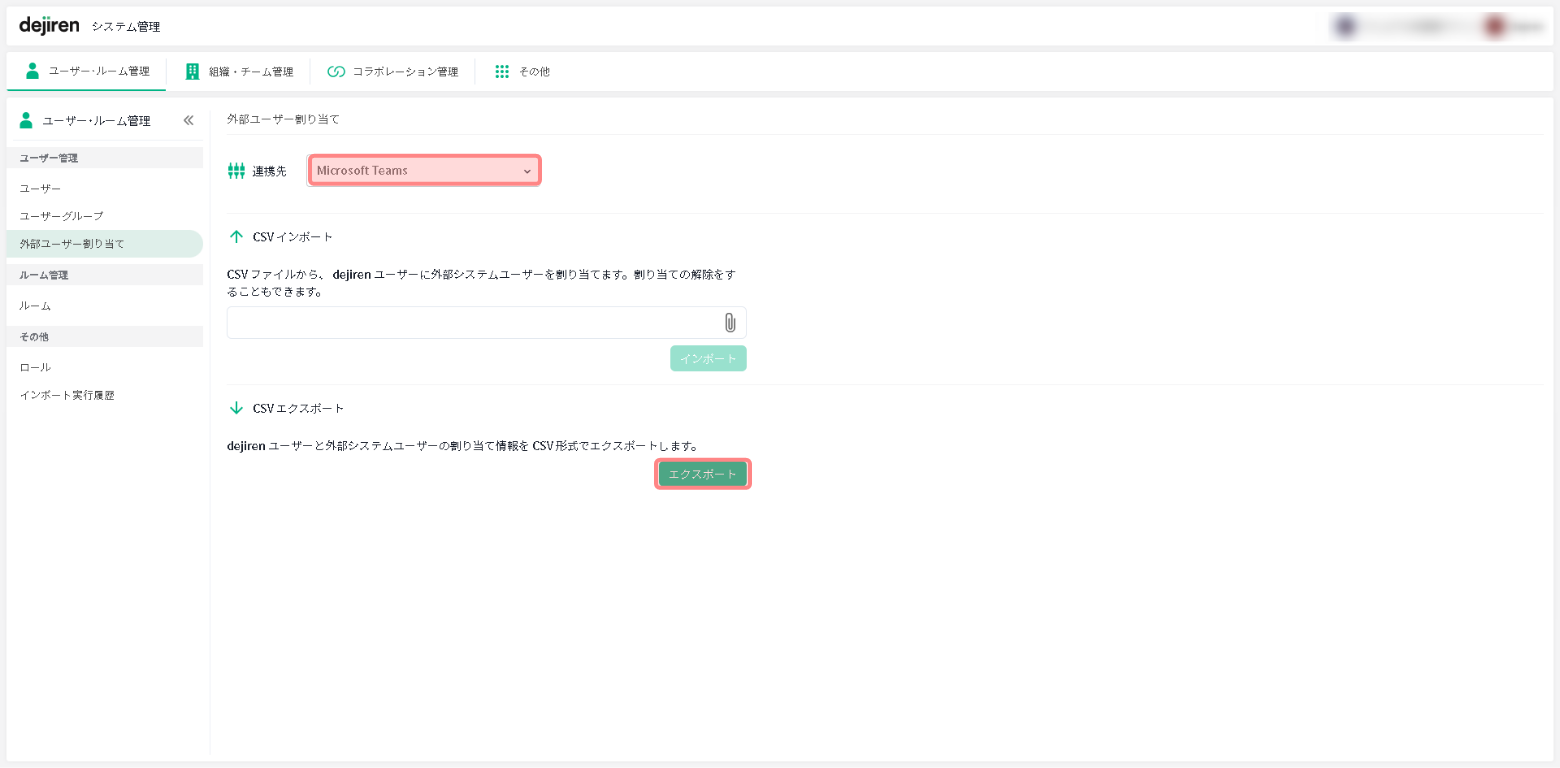
Task: Click the dejiren logo
Action: pos(49,25)
